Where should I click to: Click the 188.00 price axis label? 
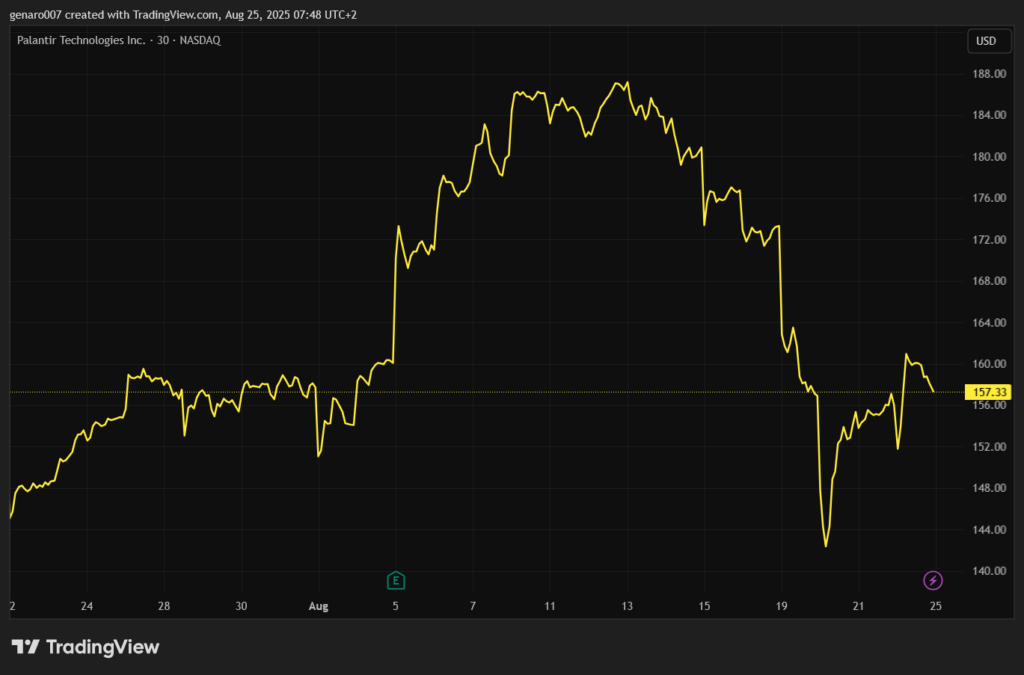[x=988, y=74]
